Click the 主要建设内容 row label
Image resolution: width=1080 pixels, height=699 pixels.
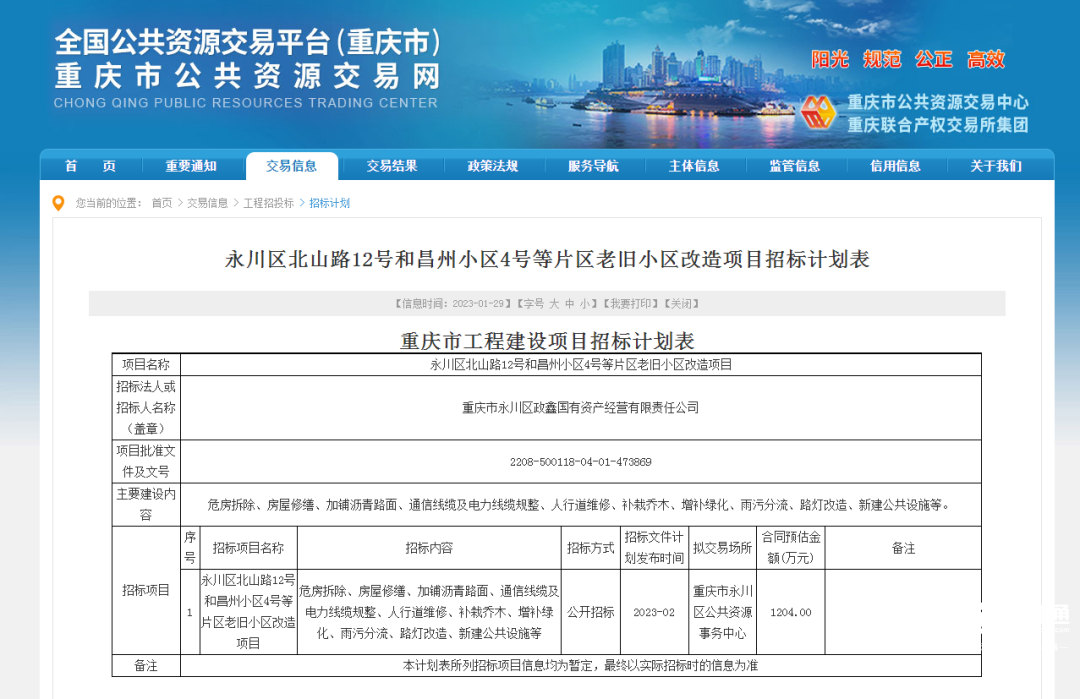tap(146, 505)
